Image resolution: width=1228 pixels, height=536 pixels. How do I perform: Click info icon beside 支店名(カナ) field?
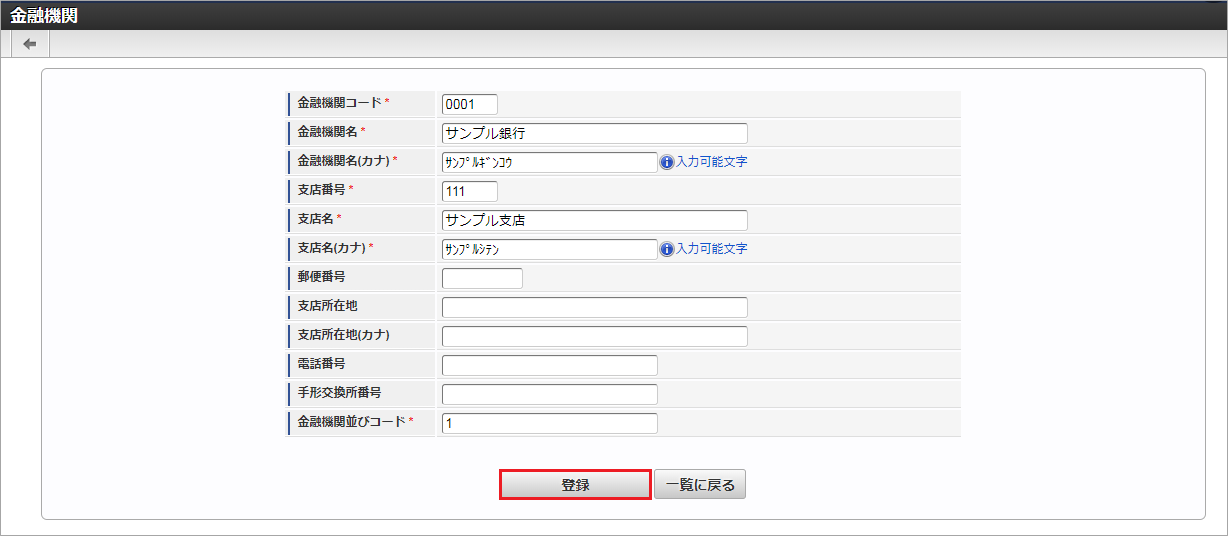[667, 249]
